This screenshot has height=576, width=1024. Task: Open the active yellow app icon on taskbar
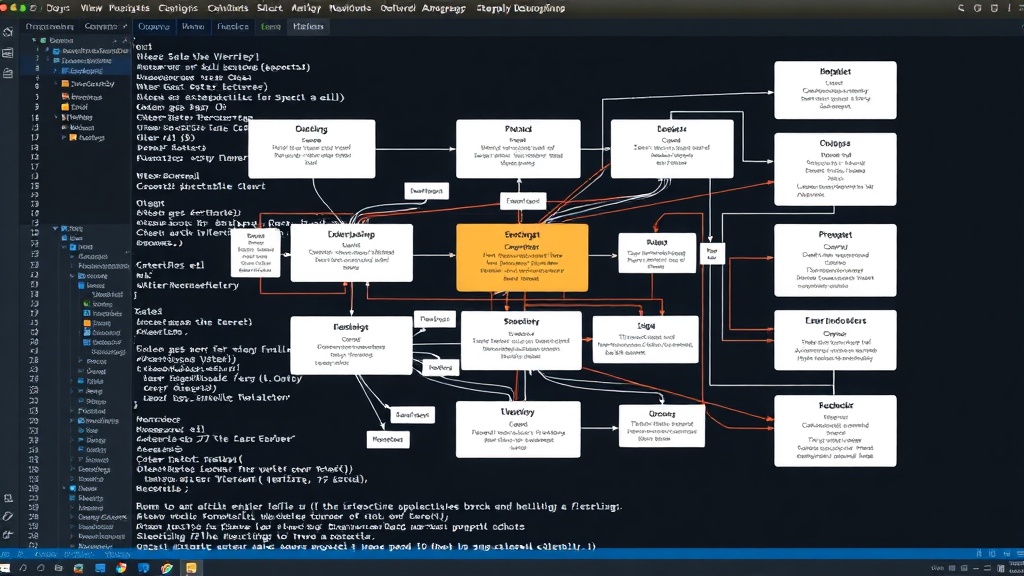tap(191, 568)
